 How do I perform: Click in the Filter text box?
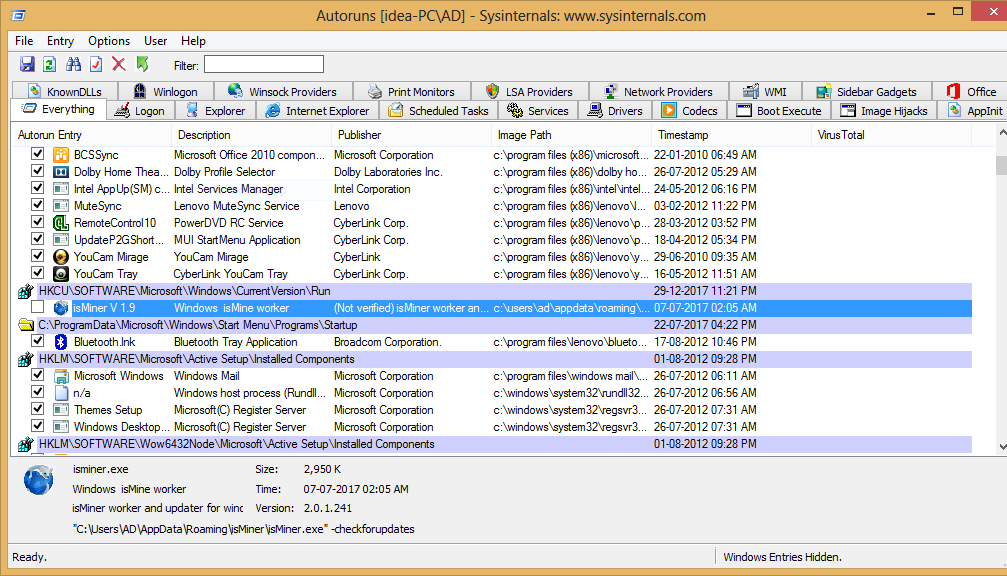[264, 64]
